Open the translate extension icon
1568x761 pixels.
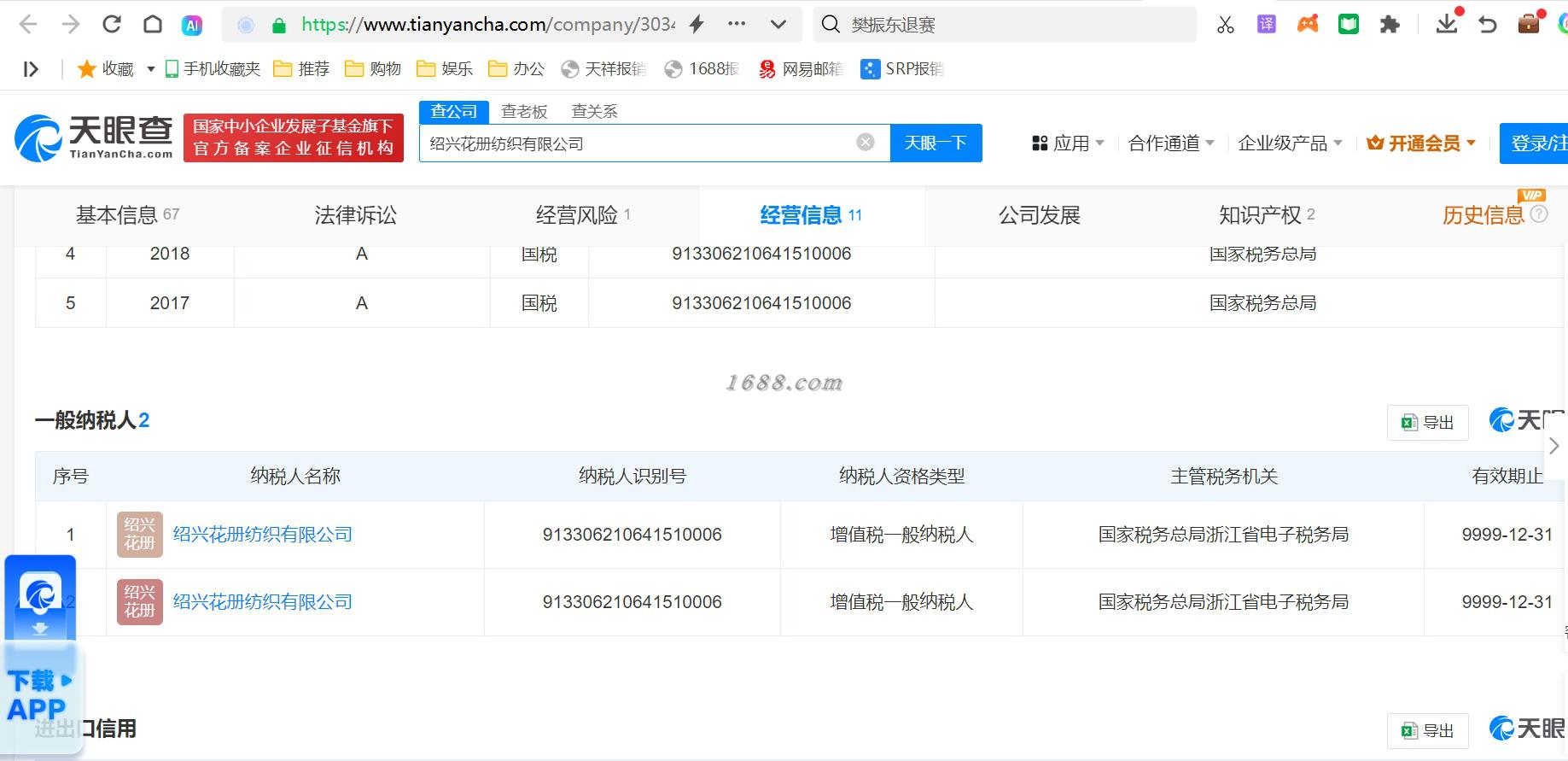pyautogui.click(x=1267, y=25)
